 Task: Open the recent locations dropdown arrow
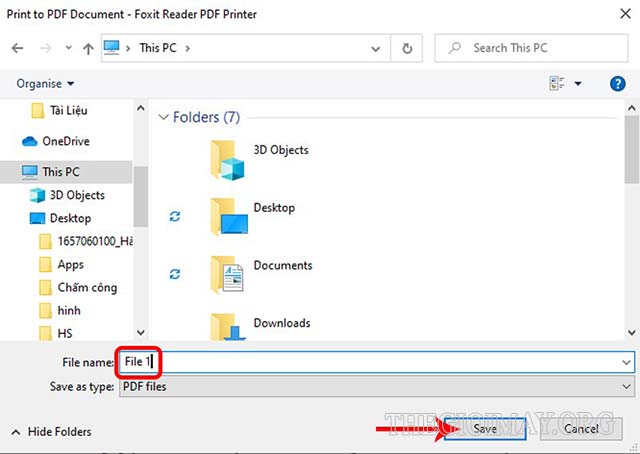pos(69,48)
